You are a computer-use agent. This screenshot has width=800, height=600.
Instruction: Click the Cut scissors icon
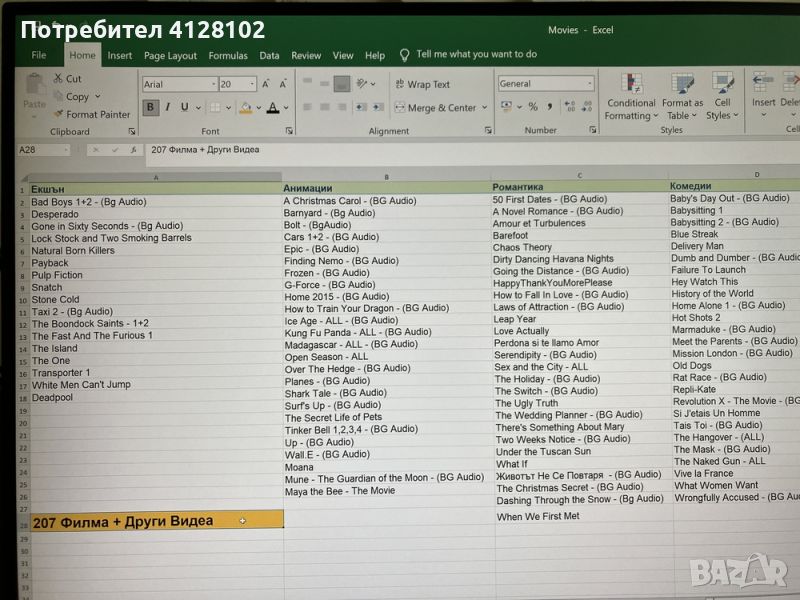pos(57,79)
